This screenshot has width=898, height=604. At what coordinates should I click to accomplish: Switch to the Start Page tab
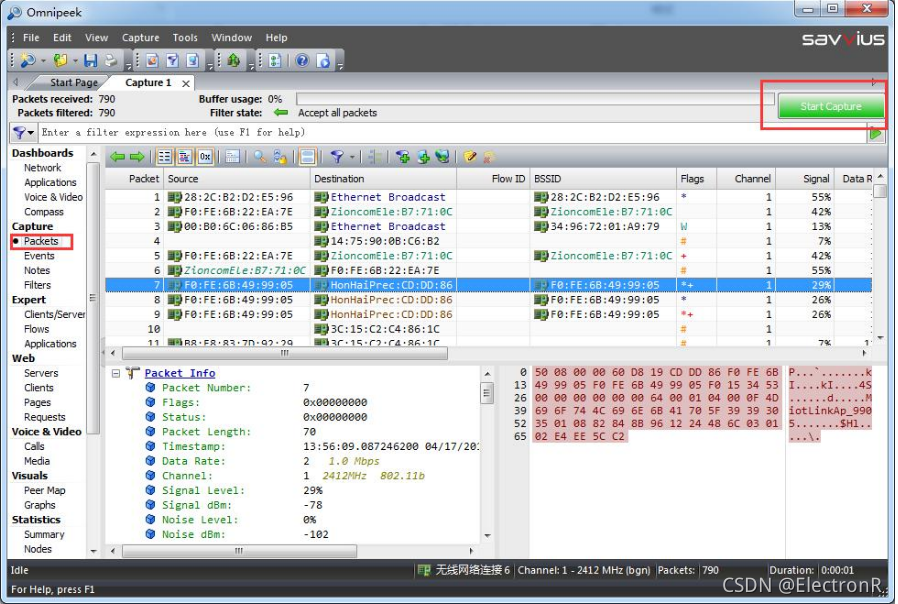73,82
